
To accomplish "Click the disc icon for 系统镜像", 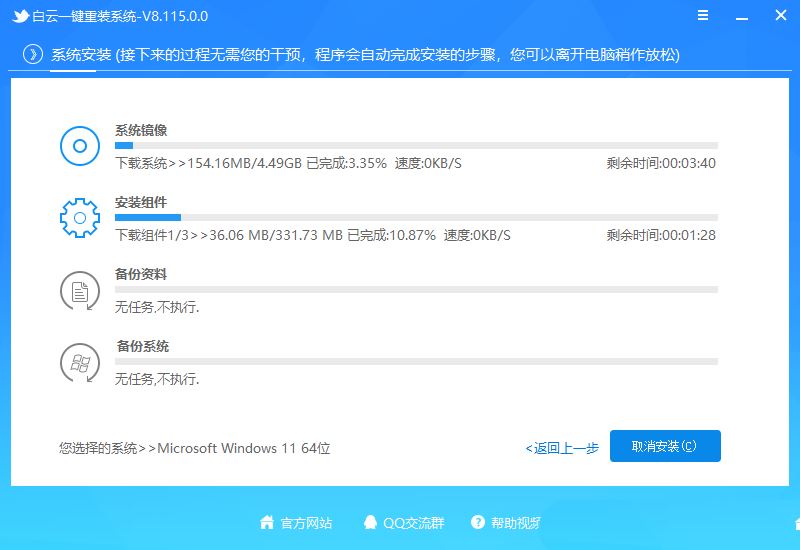I will click(80, 146).
